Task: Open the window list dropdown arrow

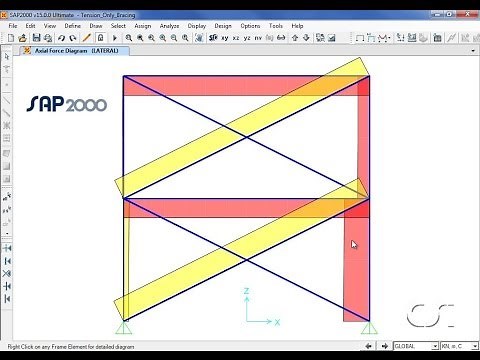Action: [473, 51]
